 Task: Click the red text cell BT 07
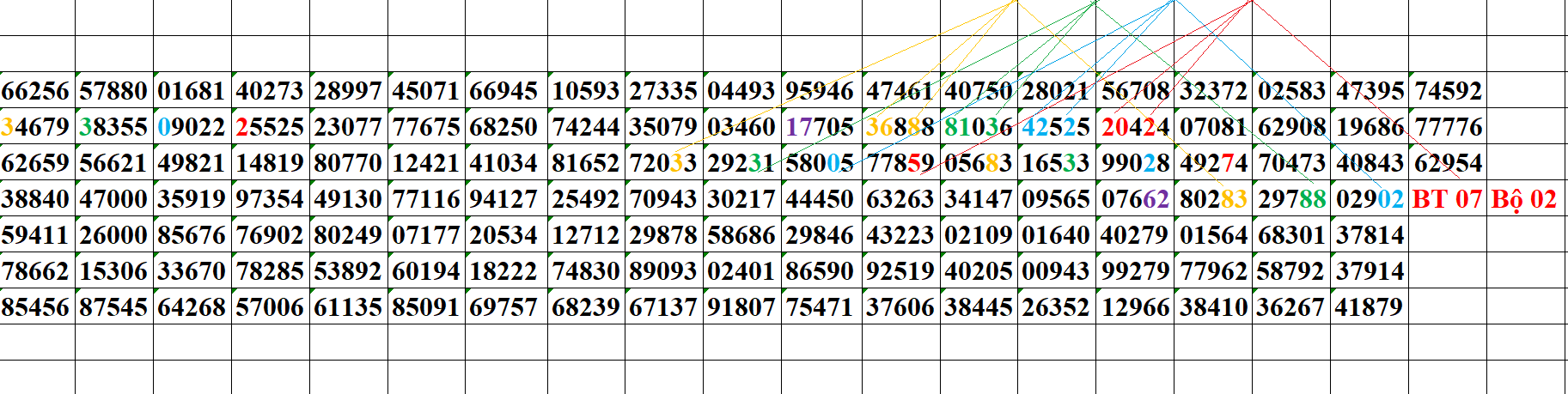1447,199
